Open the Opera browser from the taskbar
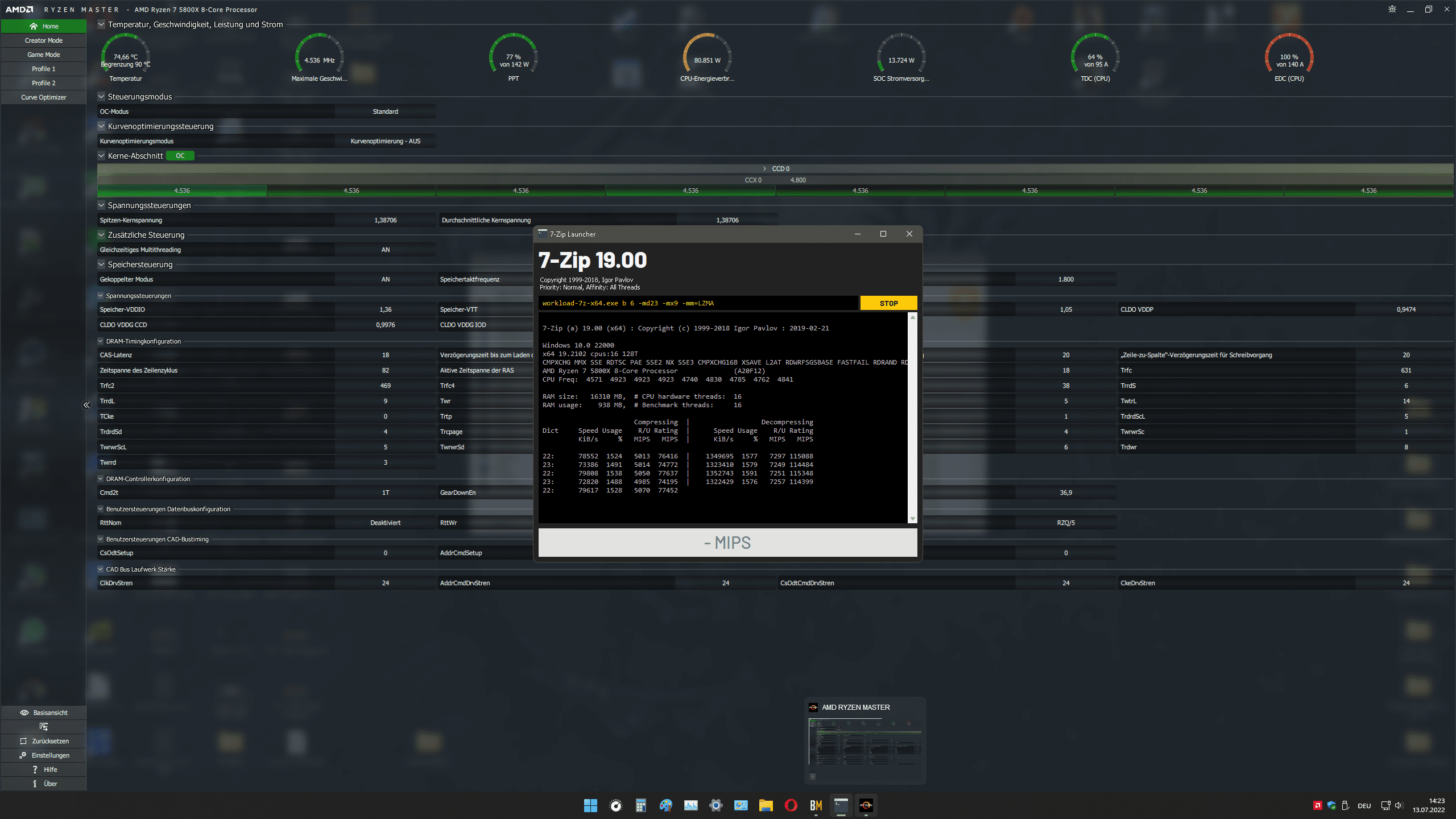 pyautogui.click(x=791, y=805)
